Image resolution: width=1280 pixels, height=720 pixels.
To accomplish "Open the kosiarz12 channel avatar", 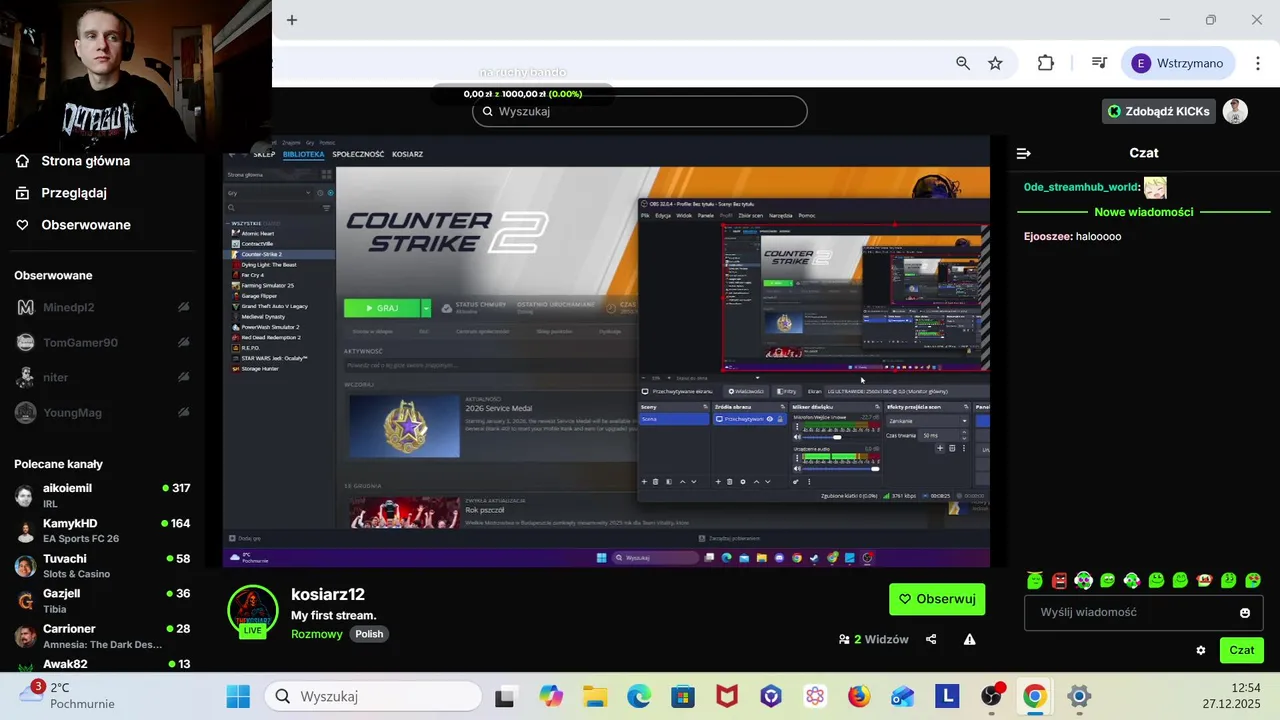I will pos(253,611).
